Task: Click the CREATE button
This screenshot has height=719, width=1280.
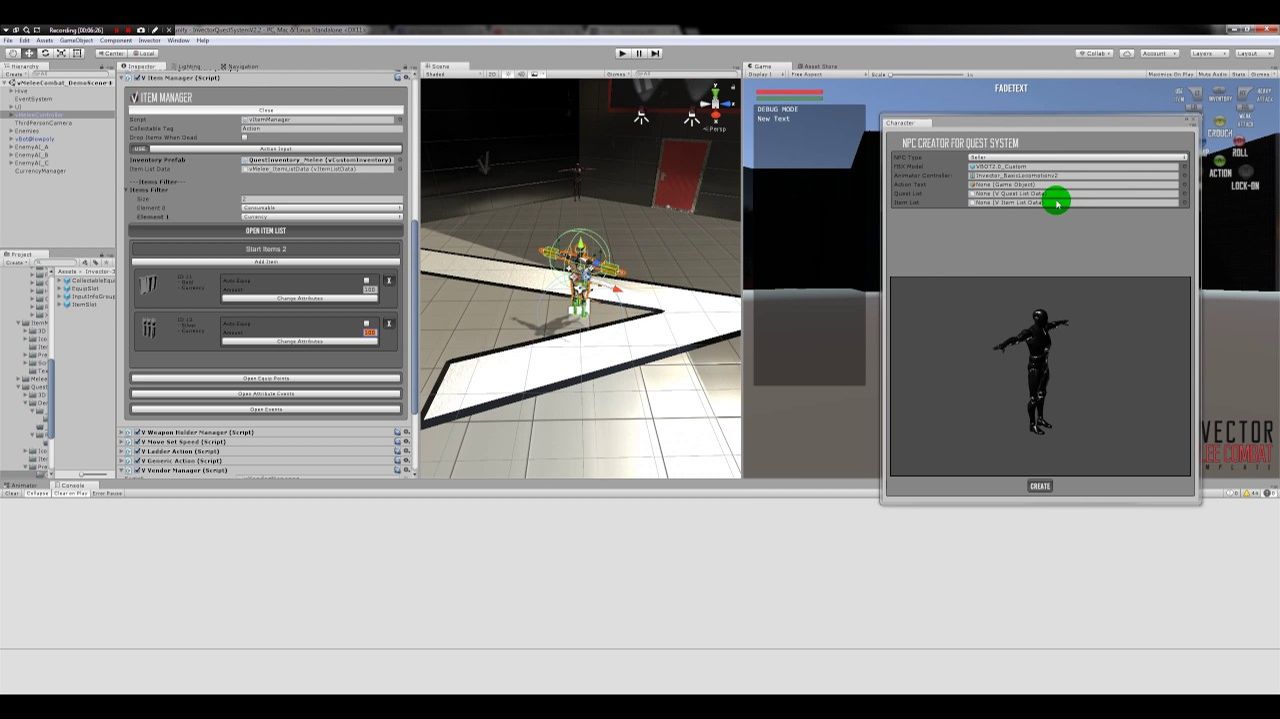Action: point(1040,486)
